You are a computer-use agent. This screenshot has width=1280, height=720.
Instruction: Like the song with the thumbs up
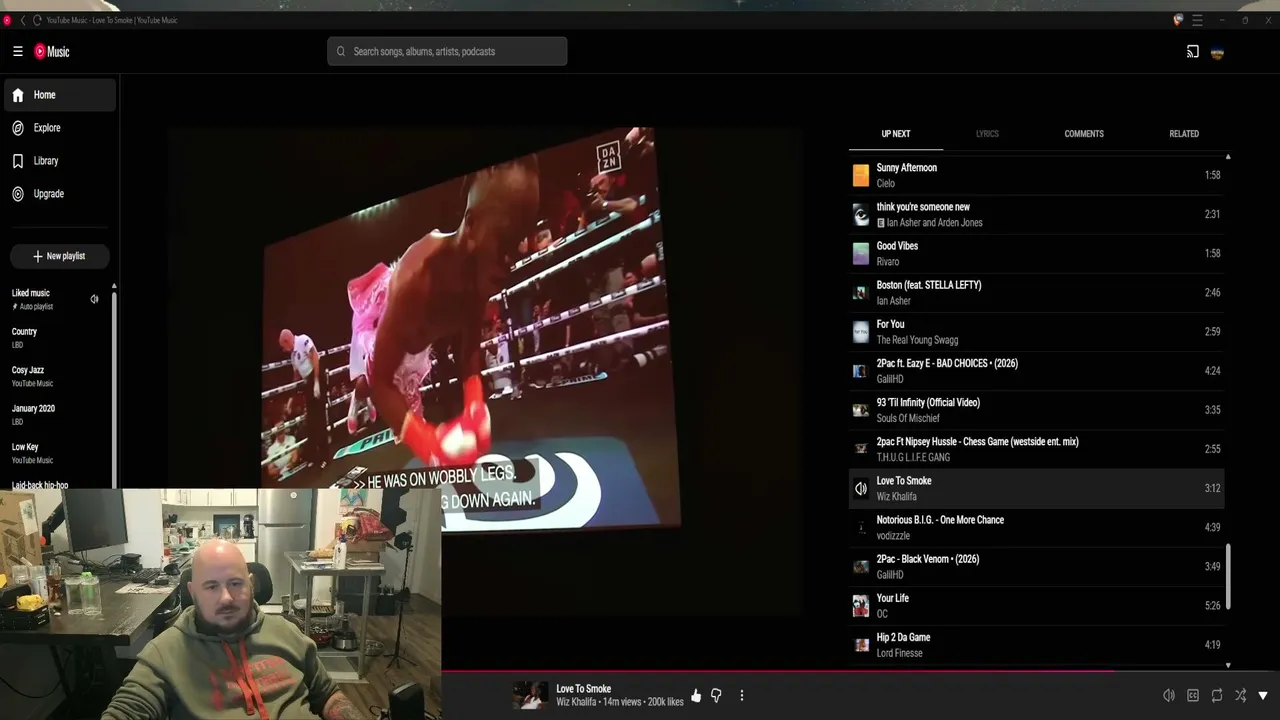coord(696,696)
